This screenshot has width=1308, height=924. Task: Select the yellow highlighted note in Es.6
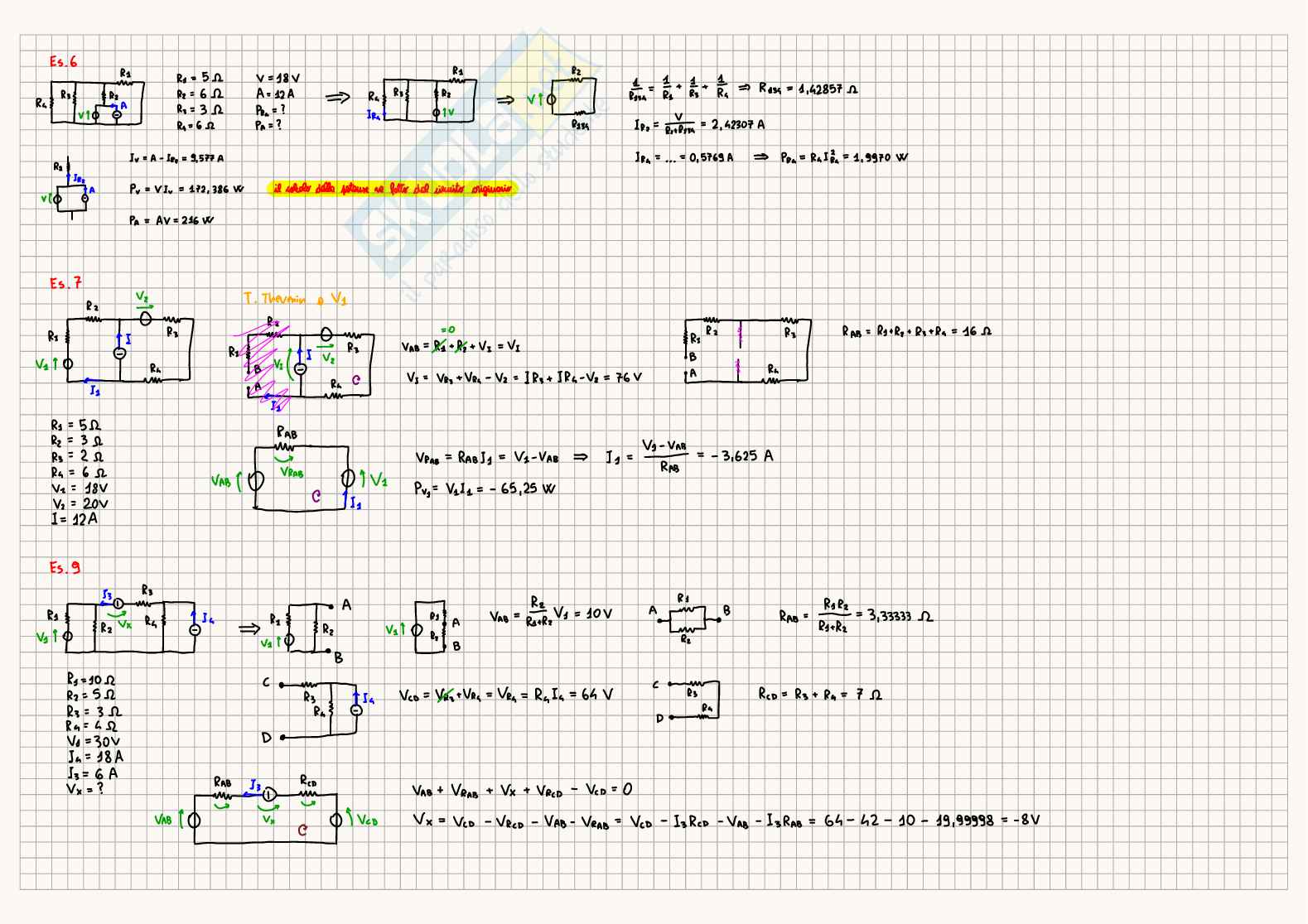click(x=391, y=190)
